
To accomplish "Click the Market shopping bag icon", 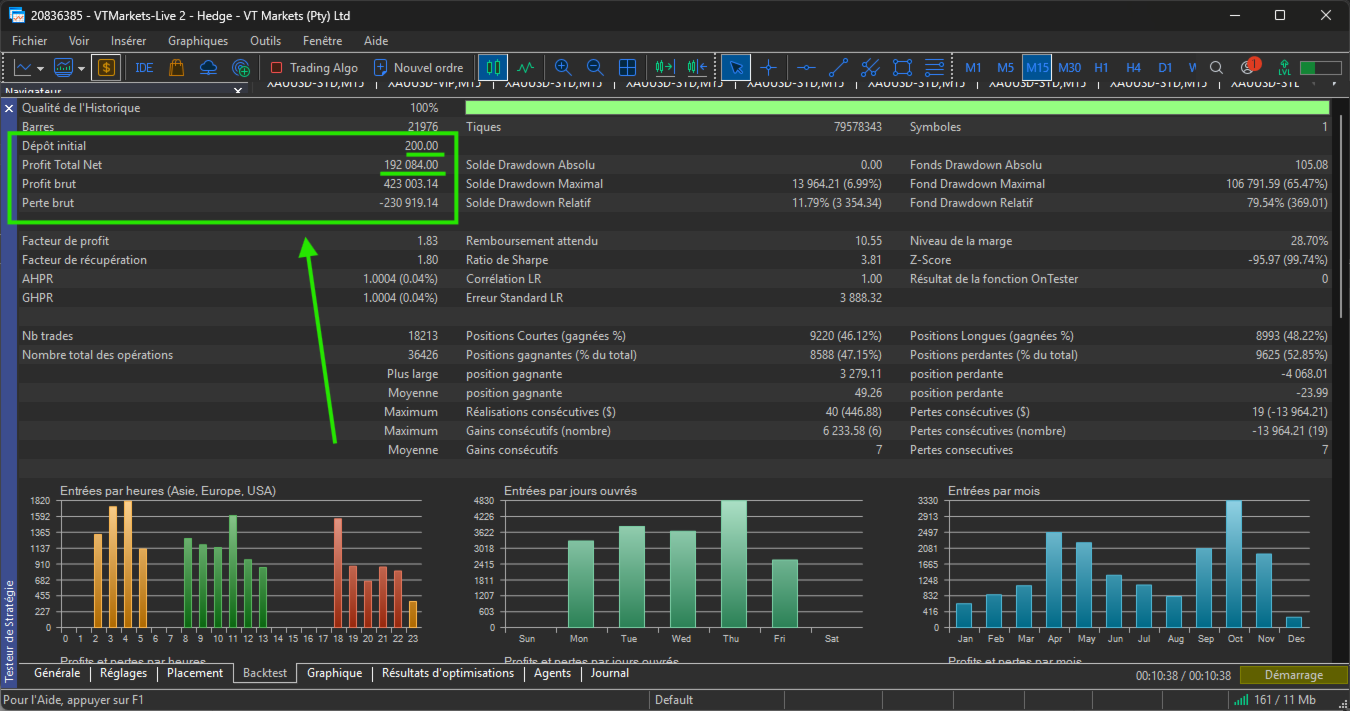I will pyautogui.click(x=177, y=68).
